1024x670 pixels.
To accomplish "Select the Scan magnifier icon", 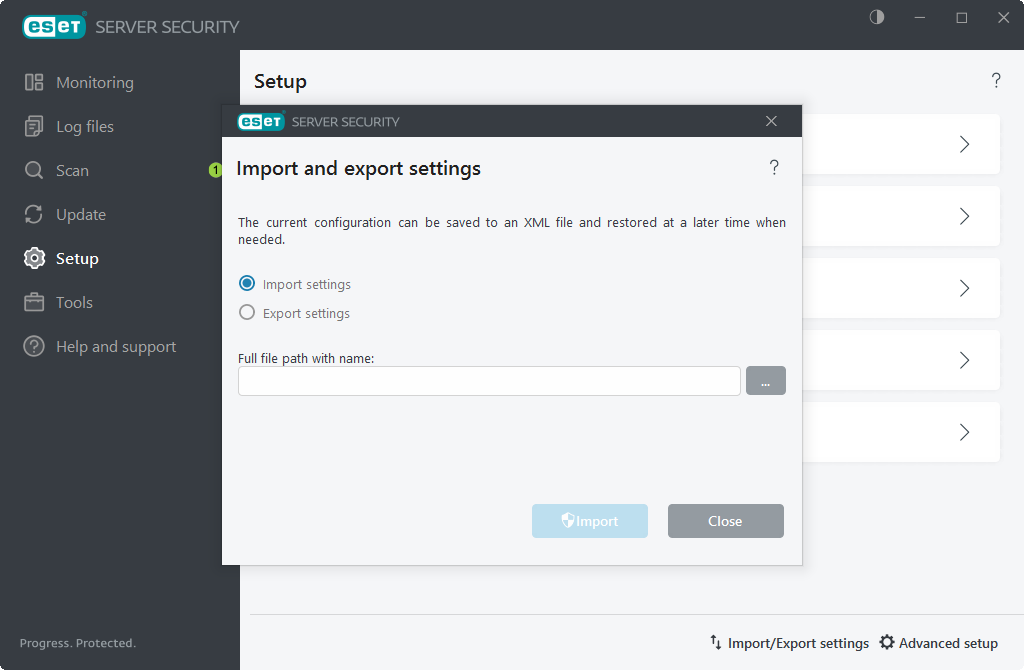I will point(34,170).
